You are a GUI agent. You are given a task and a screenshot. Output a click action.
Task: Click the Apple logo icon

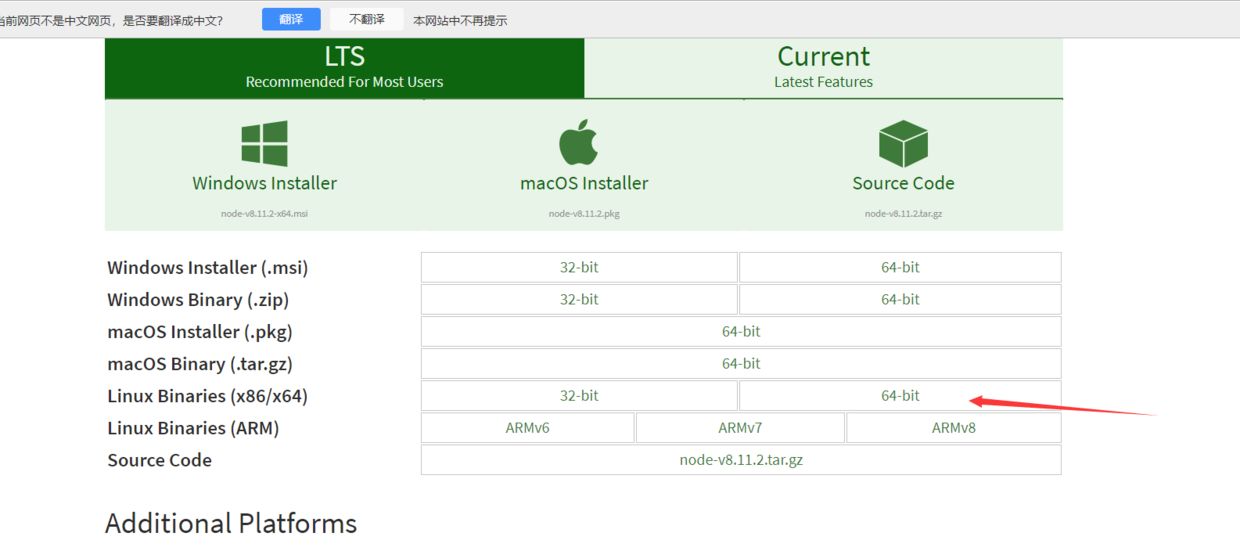578,142
